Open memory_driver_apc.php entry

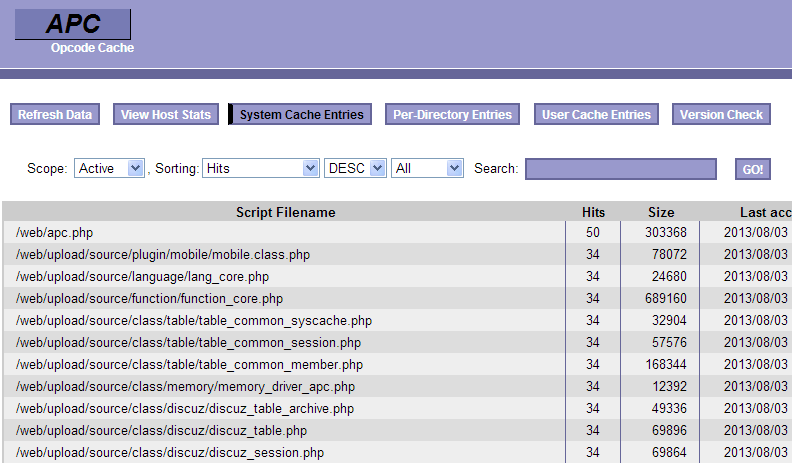(185, 387)
